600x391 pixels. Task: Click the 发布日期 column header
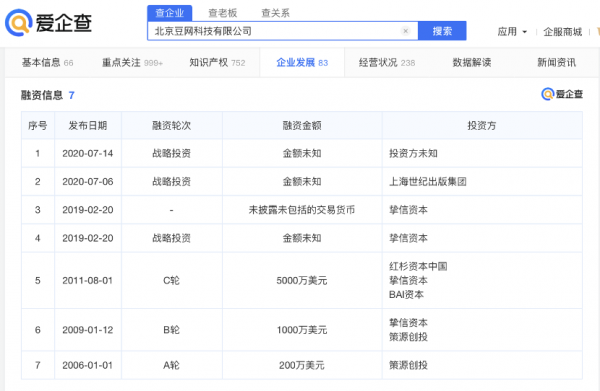88,125
